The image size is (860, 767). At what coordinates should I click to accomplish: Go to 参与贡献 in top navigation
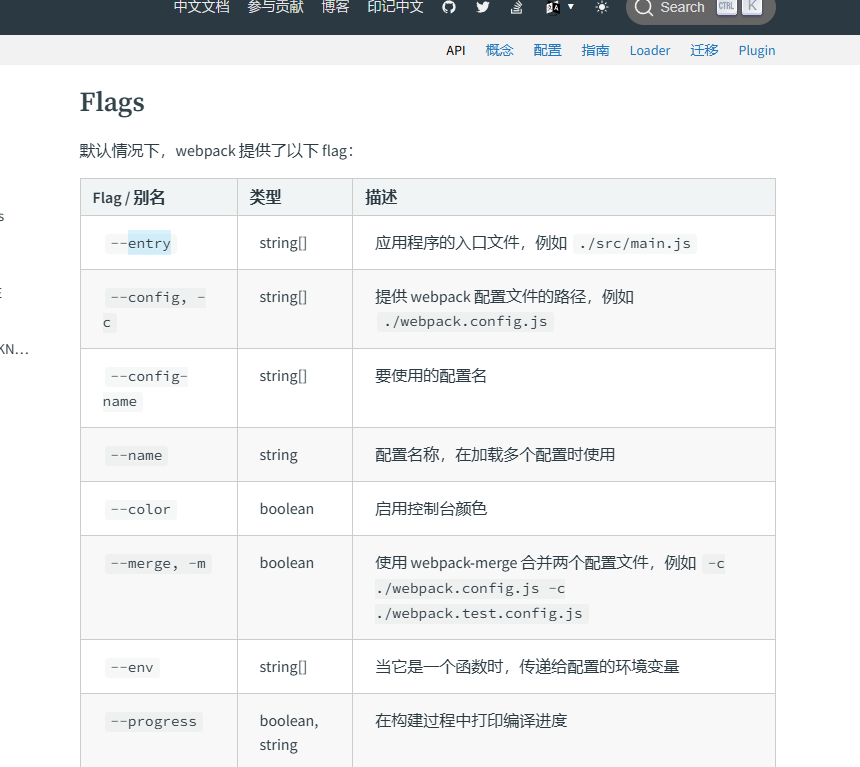(275, 7)
